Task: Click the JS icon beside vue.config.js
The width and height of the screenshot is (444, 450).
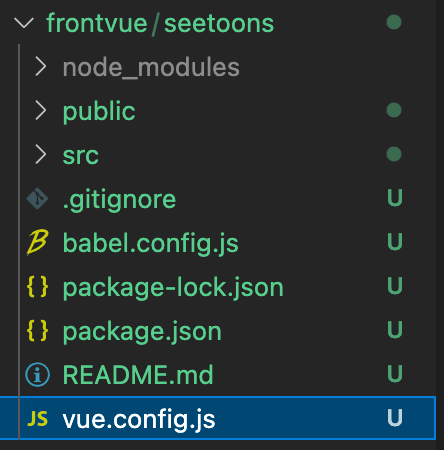Action: pyautogui.click(x=37, y=418)
